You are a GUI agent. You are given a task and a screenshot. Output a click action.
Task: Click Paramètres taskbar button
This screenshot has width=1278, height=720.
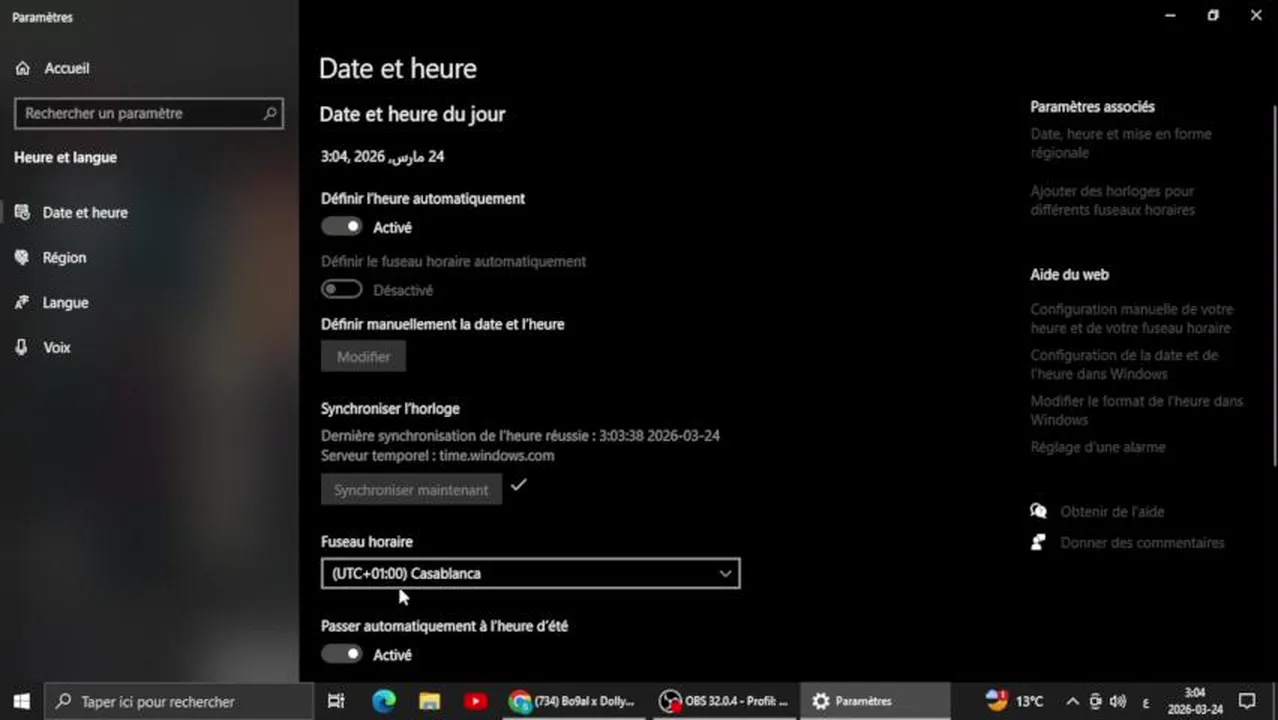876,701
